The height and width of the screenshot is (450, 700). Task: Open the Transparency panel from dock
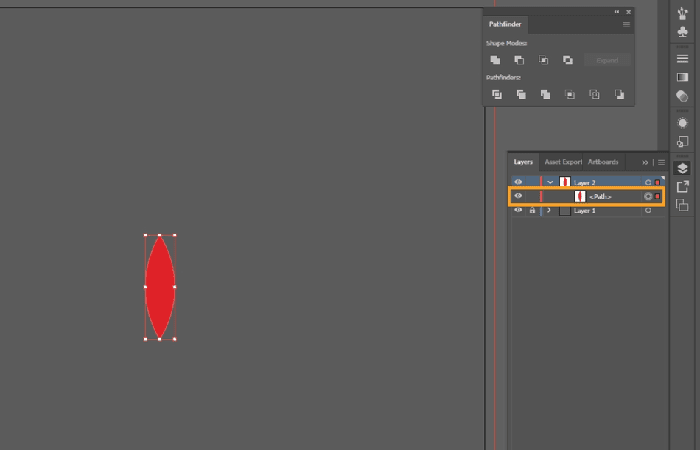[682, 96]
